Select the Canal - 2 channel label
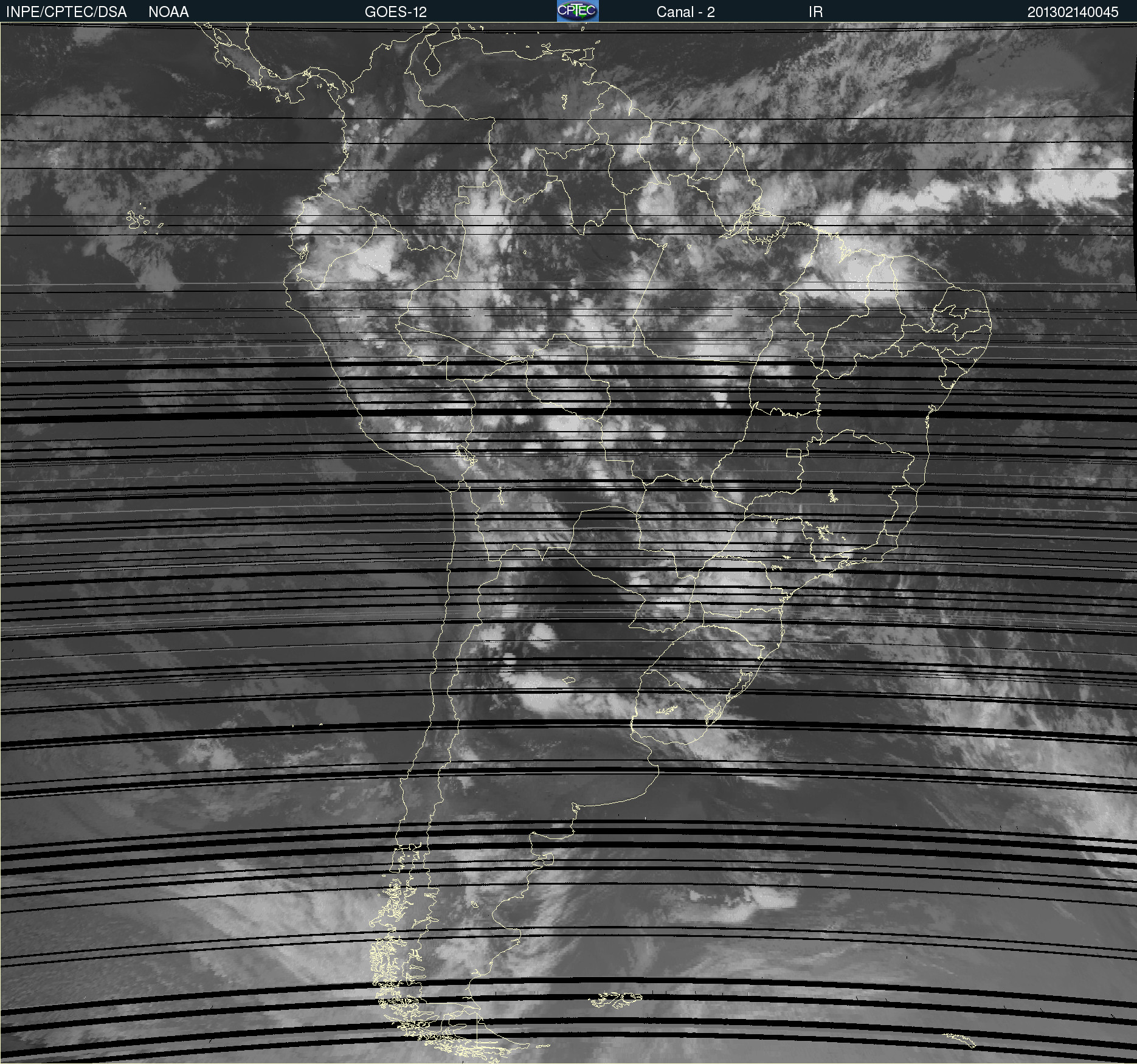 (685, 12)
